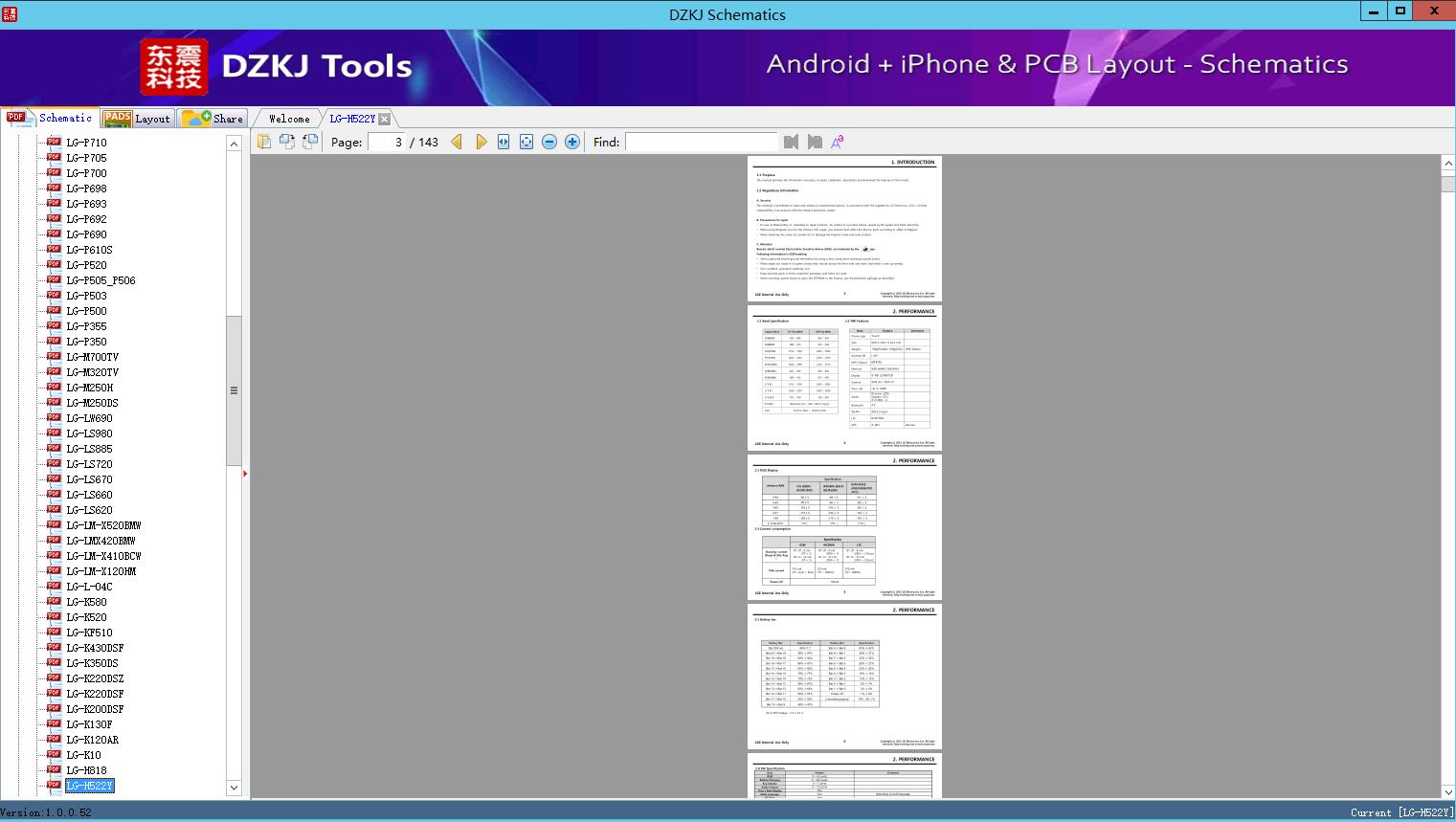Click the PDF icon beside LG-LS670

(54, 479)
